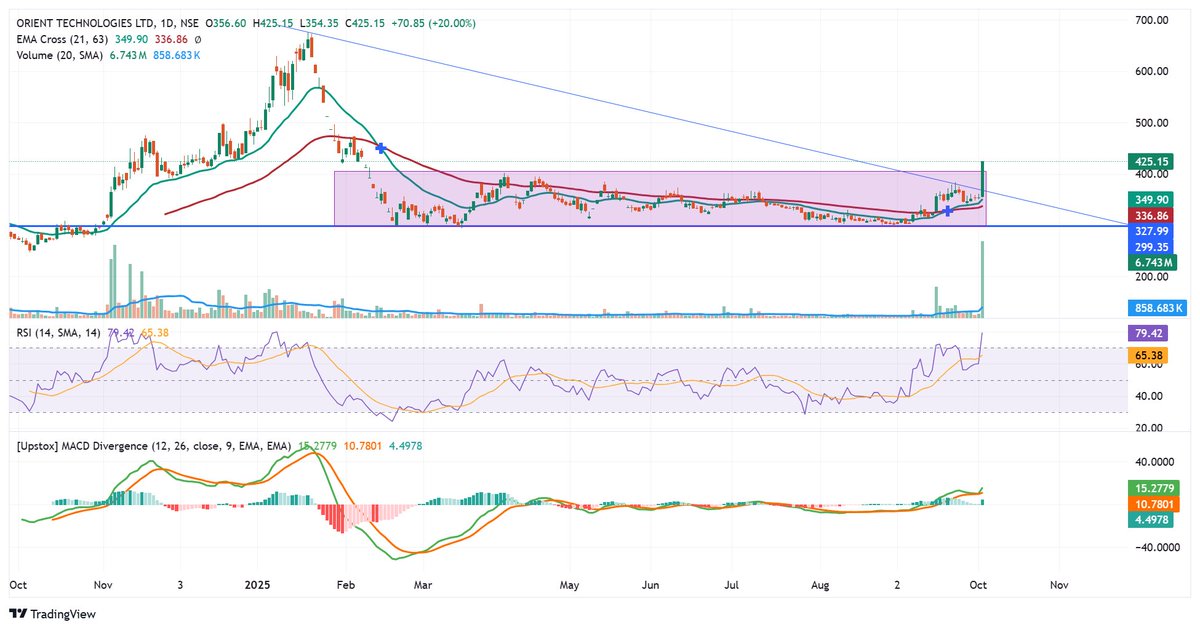Click the EMA cross marker in September
This screenshot has width=1200, height=630.
tap(947, 212)
